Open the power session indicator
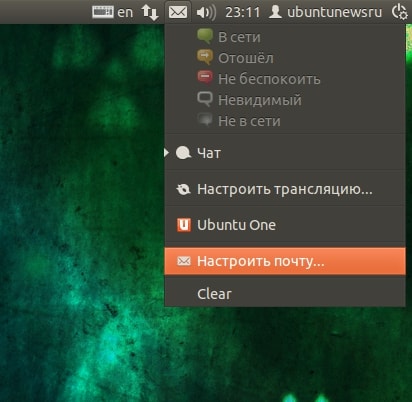The height and width of the screenshot is (402, 412). pos(399,12)
